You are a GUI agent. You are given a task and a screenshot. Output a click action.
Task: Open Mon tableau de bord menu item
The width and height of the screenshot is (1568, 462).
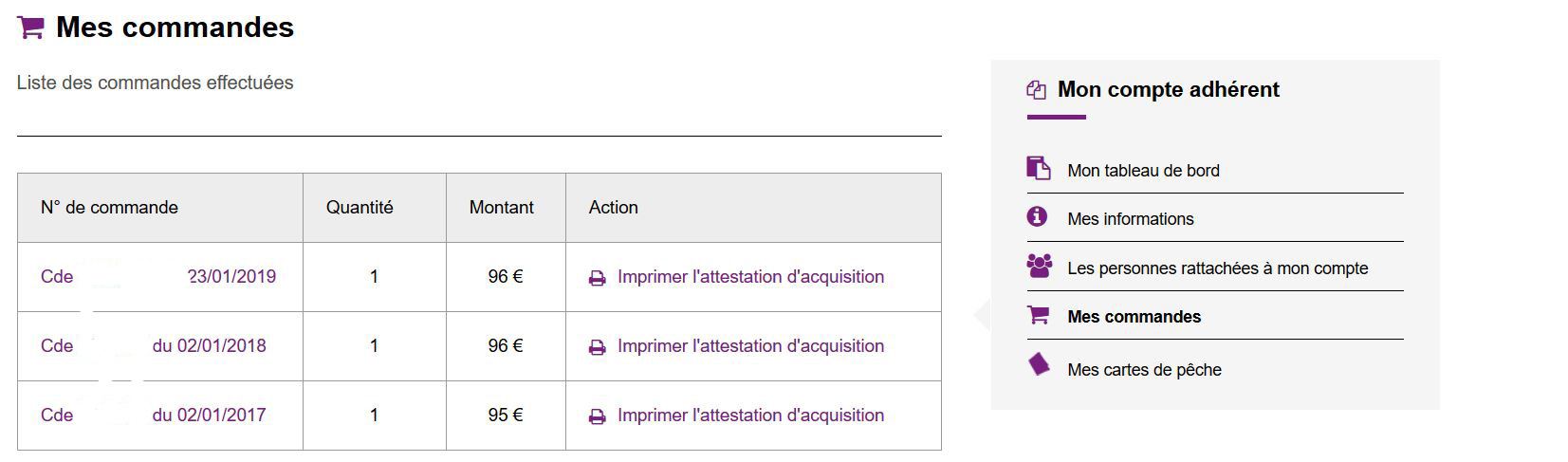(1143, 171)
